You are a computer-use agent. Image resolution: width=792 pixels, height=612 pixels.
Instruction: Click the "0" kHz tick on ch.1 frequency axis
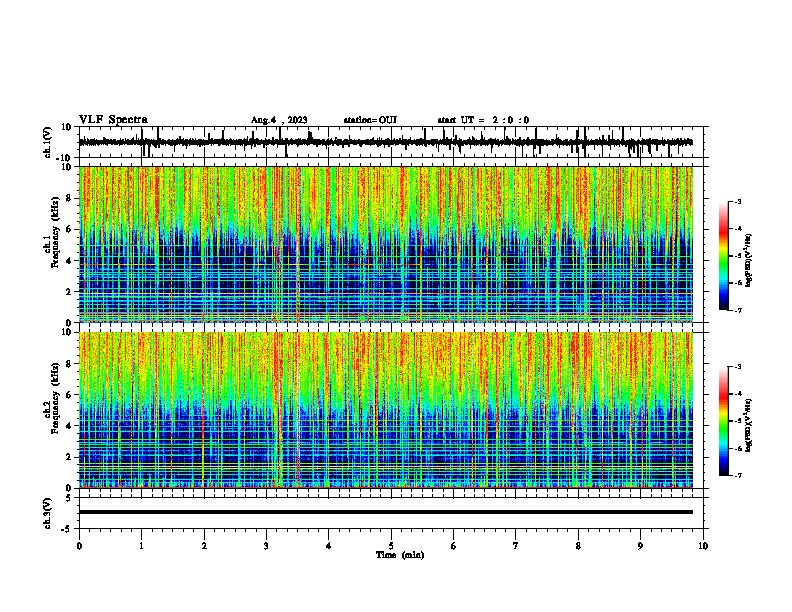coord(70,323)
